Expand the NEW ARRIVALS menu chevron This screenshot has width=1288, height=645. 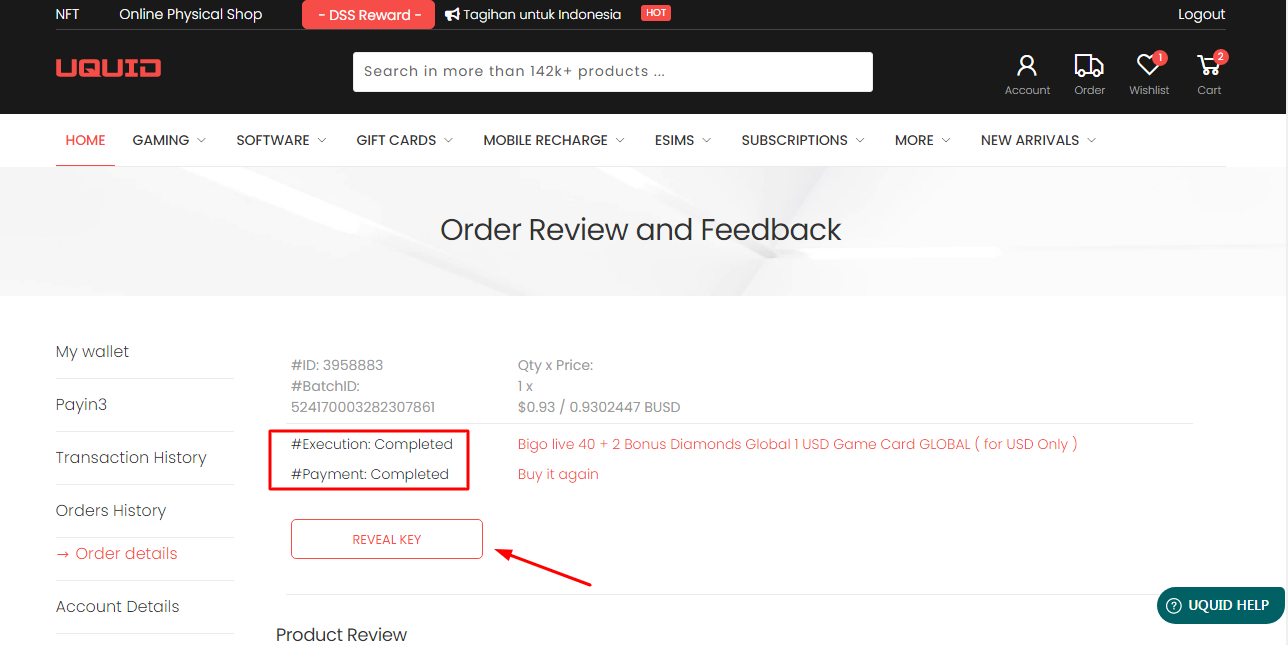point(1091,140)
